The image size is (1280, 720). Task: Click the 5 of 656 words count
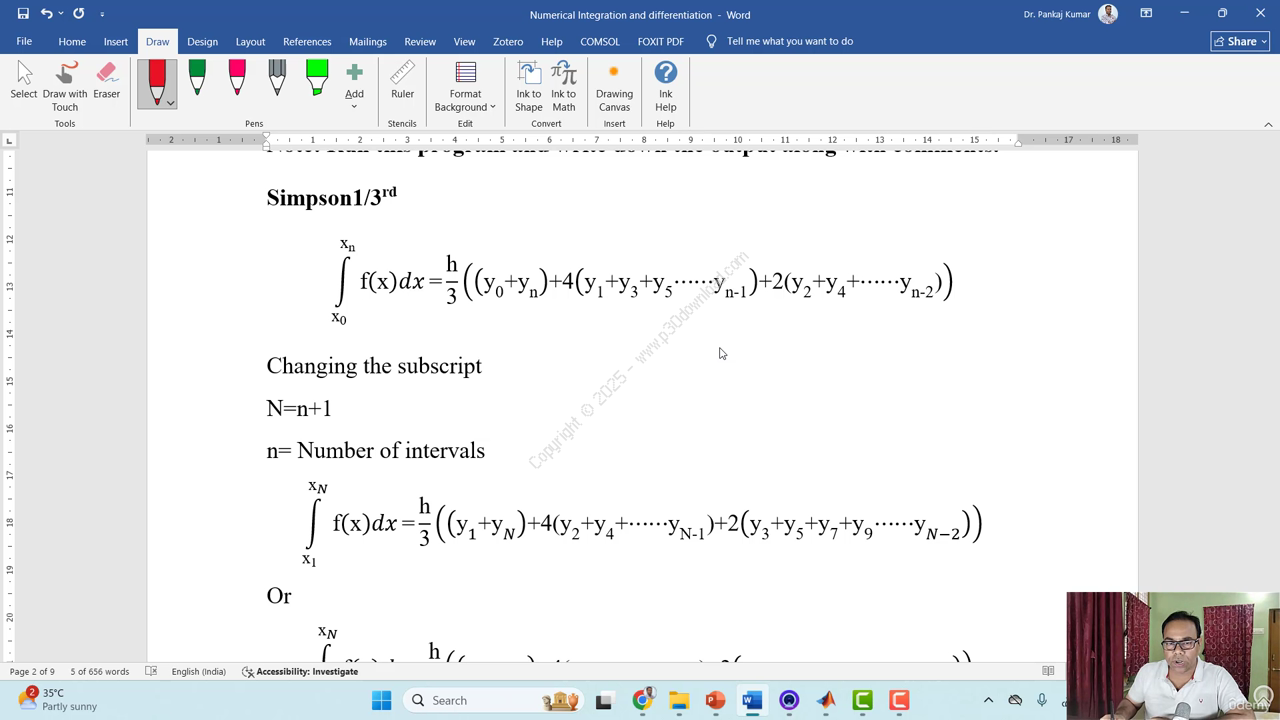click(x=99, y=671)
